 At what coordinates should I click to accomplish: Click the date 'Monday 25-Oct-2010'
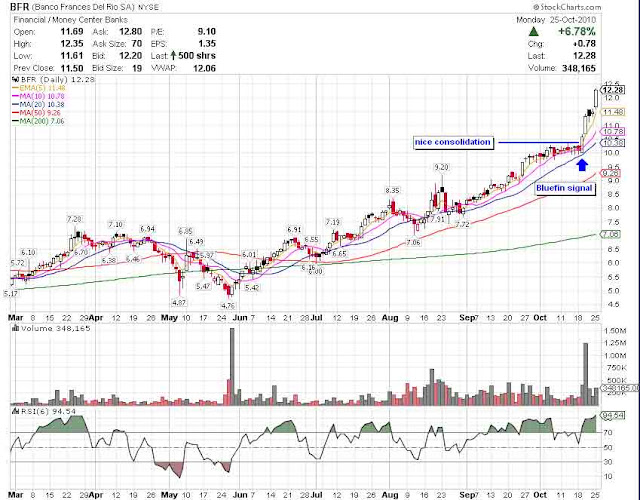click(556, 20)
